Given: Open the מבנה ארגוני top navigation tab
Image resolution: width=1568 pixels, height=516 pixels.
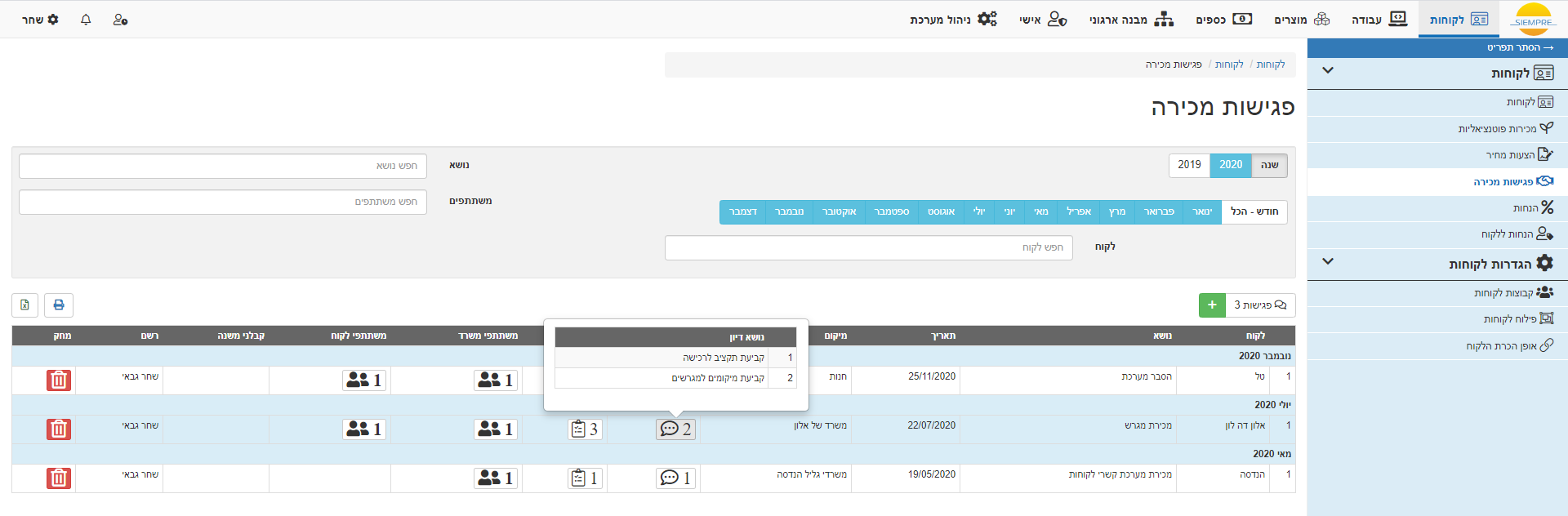Looking at the screenshot, I should tap(1131, 20).
